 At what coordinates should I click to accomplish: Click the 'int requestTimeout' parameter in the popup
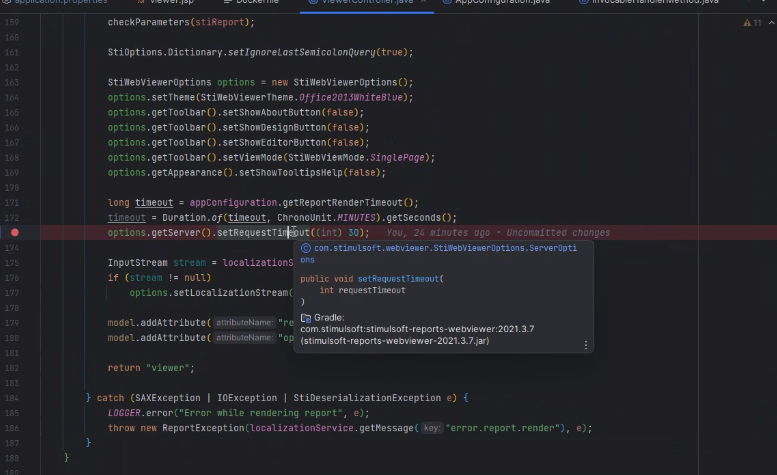pyautogui.click(x=362, y=290)
